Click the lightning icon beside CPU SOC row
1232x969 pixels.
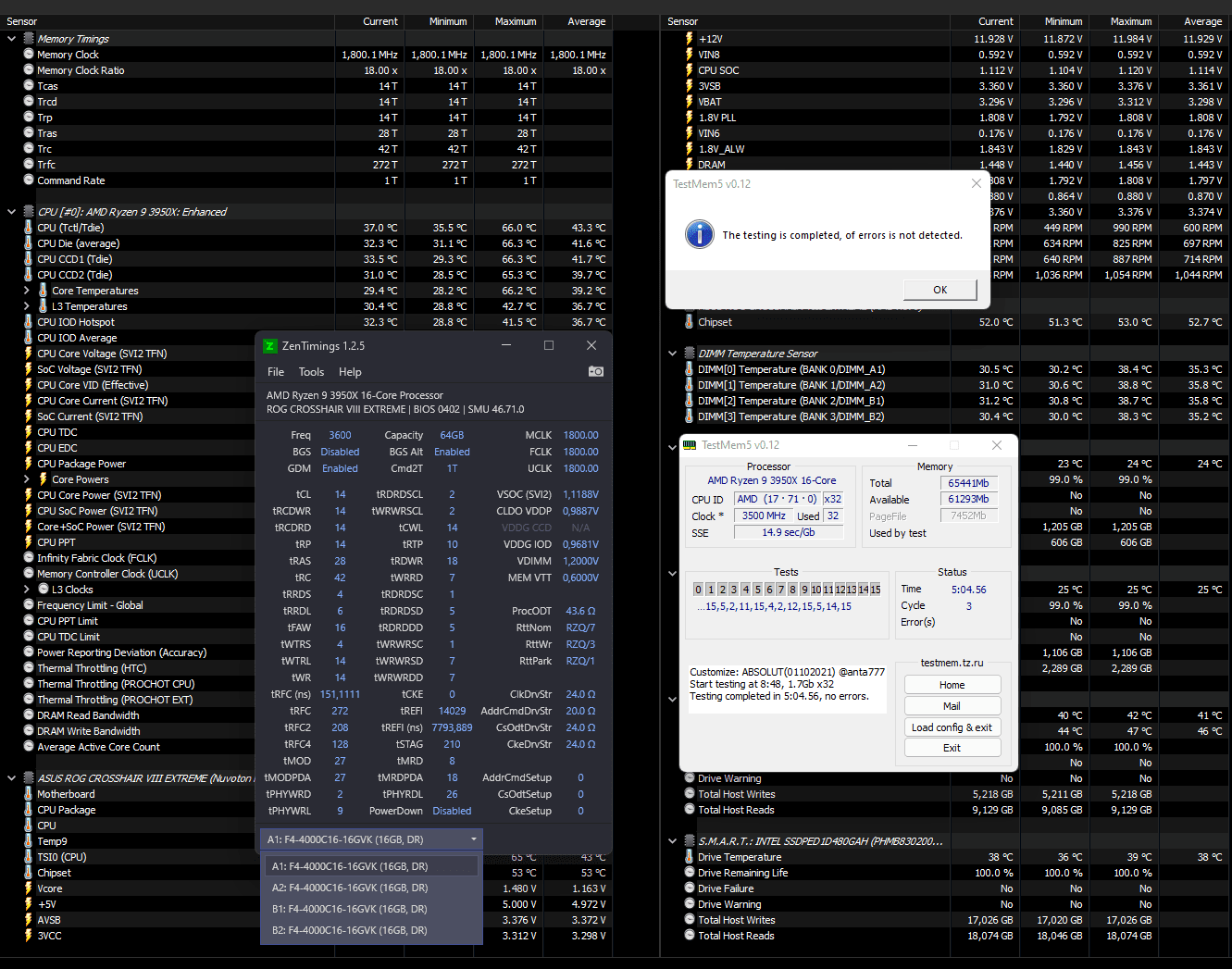coord(690,70)
